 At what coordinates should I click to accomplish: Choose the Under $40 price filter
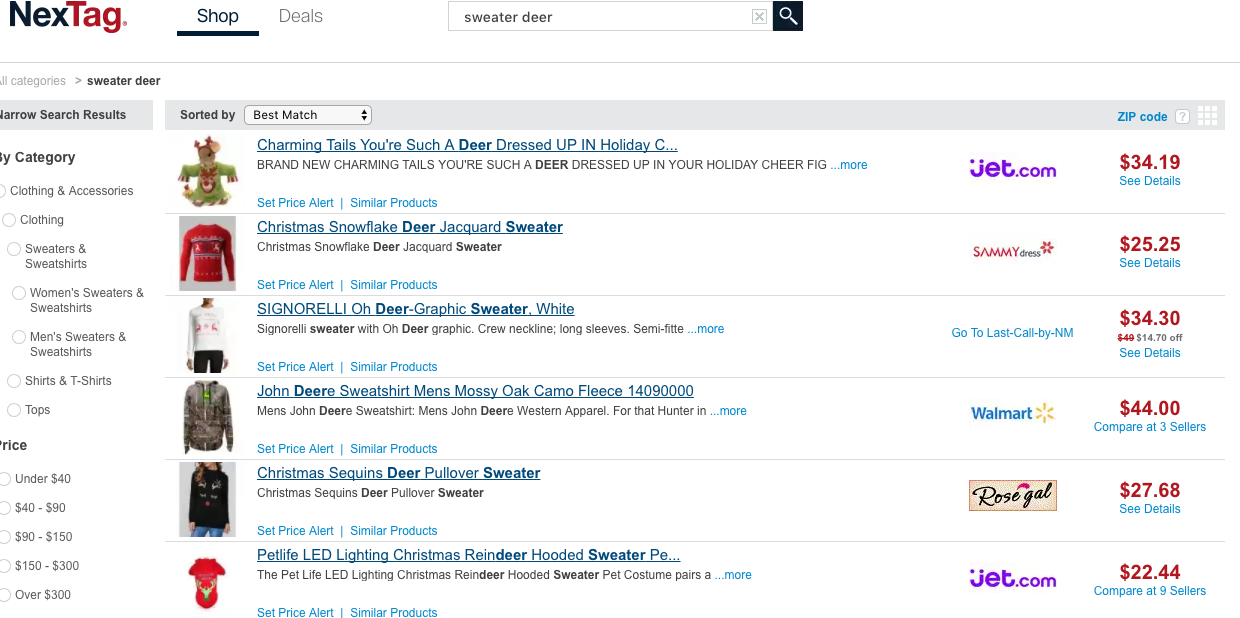click(4, 479)
